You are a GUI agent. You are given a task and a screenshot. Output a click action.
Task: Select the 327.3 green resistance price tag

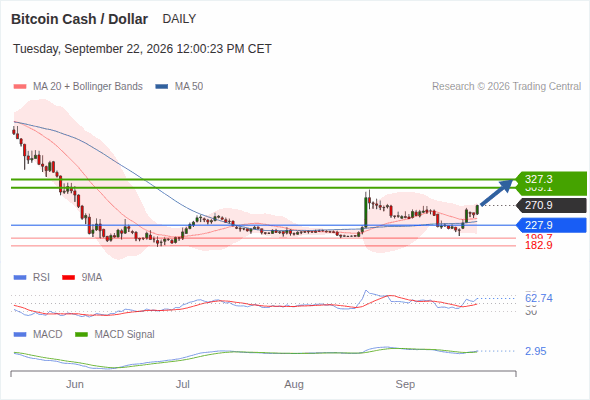click(551, 179)
